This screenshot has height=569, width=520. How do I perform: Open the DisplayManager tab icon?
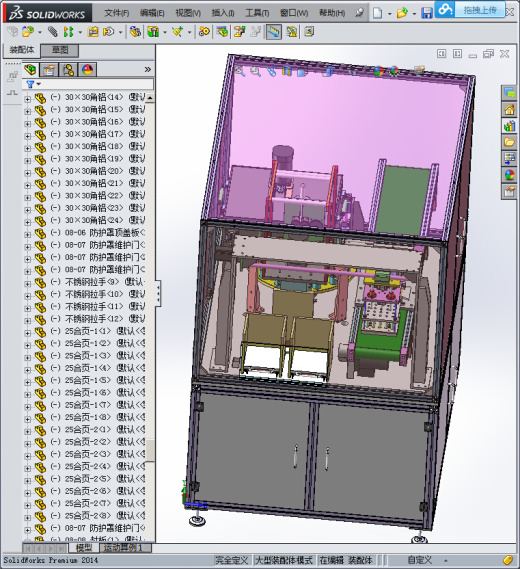click(x=87, y=69)
